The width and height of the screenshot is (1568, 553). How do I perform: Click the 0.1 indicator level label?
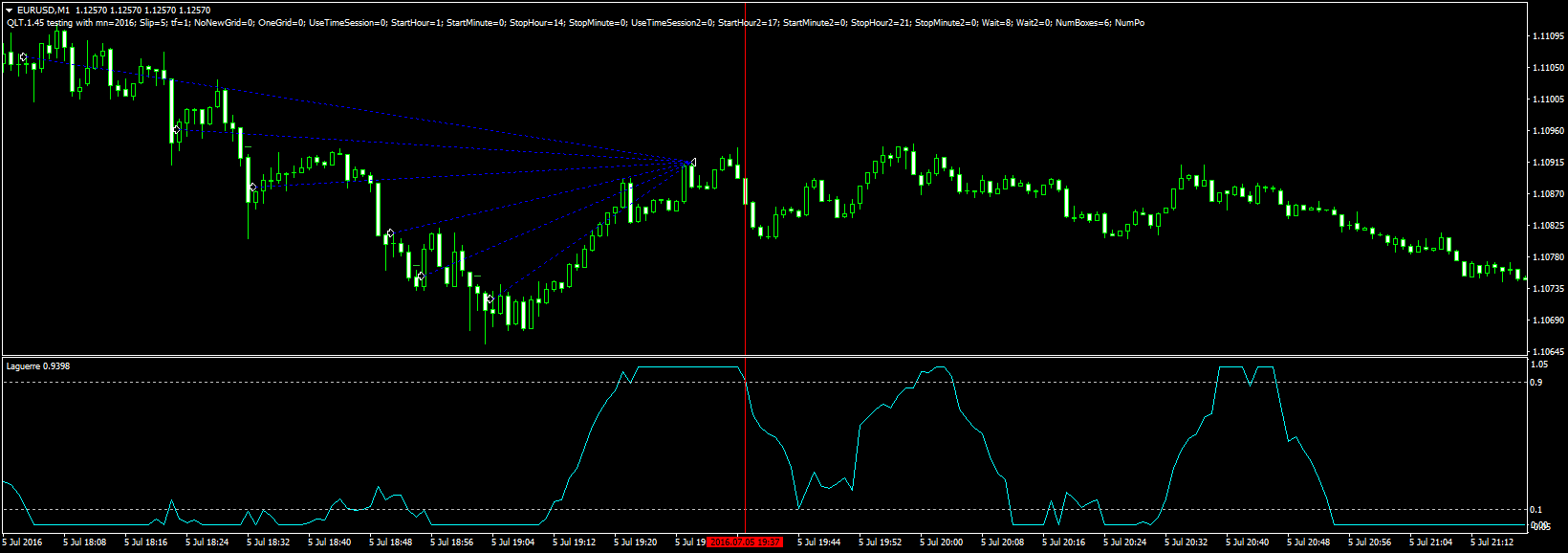(x=1536, y=510)
